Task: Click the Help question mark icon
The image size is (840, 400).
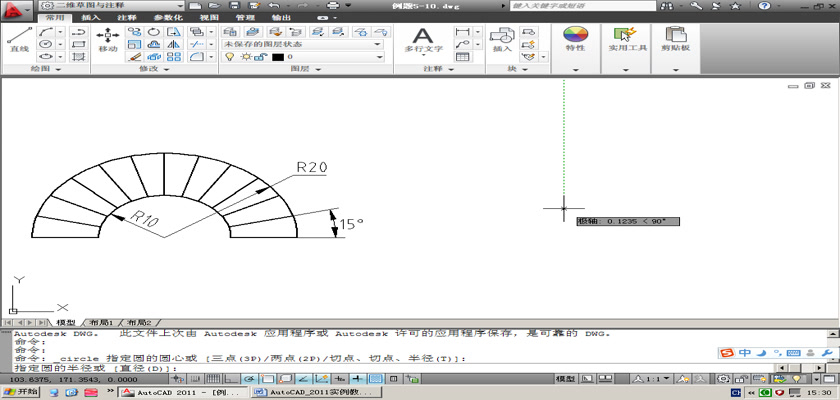Action: click(764, 6)
